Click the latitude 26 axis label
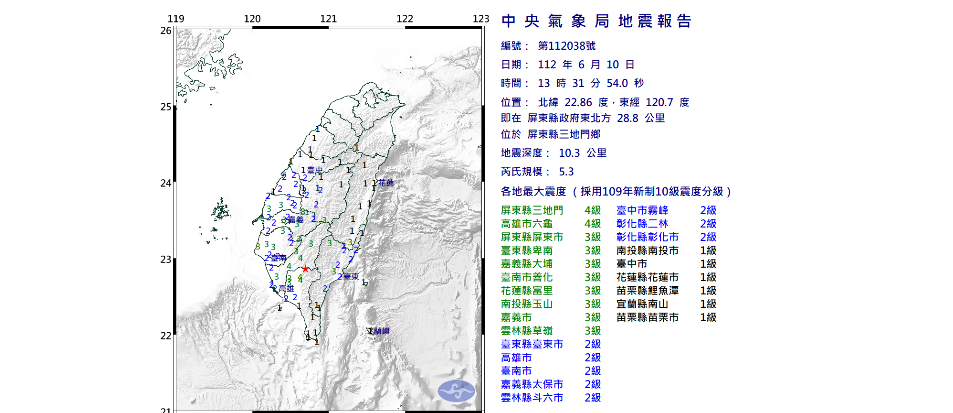Screen dimensions: 953x413 165,30
